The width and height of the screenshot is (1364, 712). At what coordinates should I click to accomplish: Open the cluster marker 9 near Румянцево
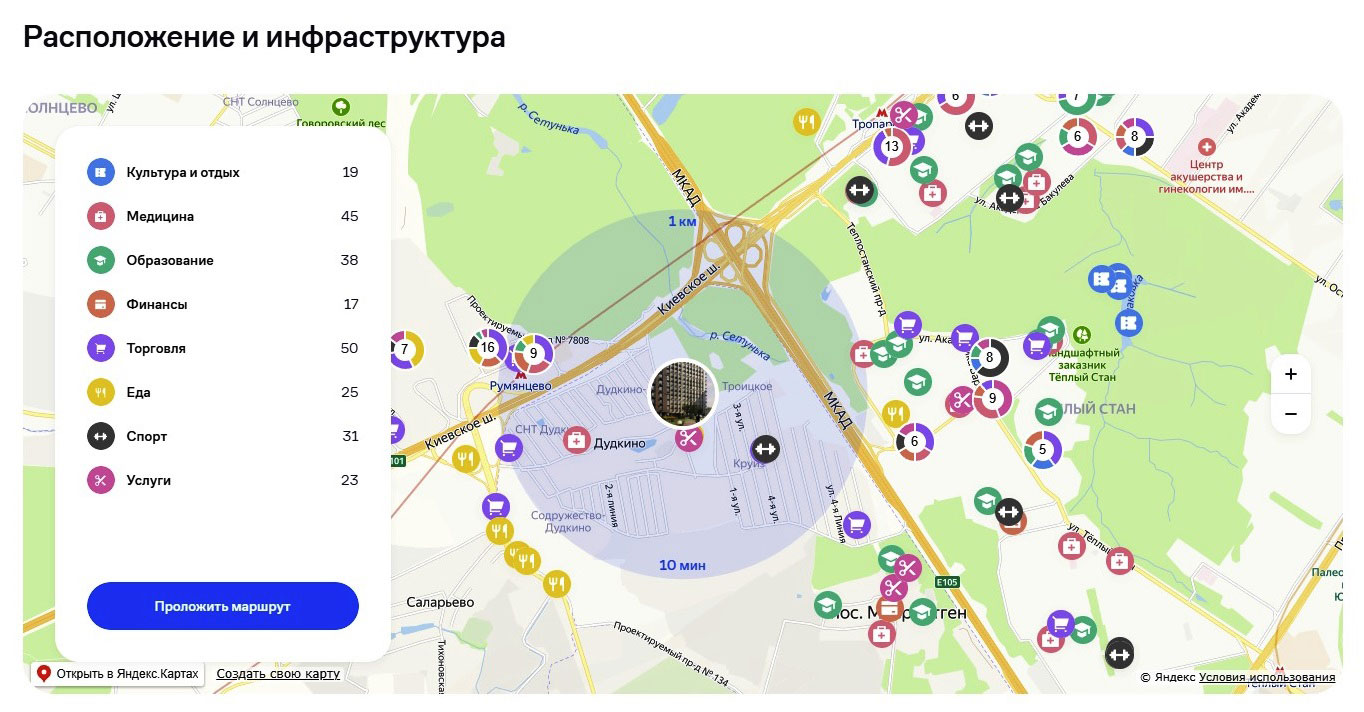[x=533, y=353]
